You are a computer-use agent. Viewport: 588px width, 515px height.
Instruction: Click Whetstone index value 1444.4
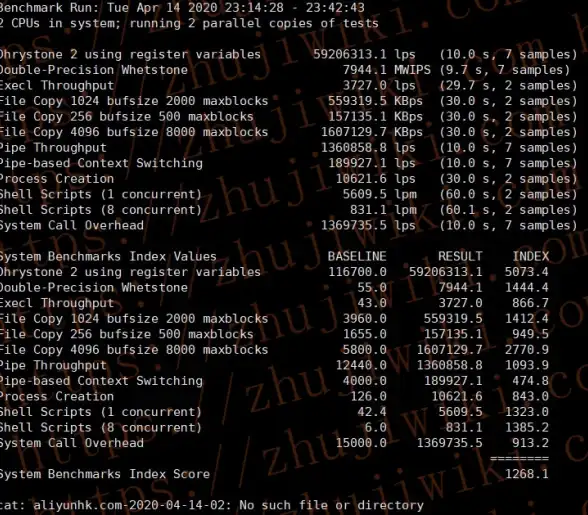526,288
